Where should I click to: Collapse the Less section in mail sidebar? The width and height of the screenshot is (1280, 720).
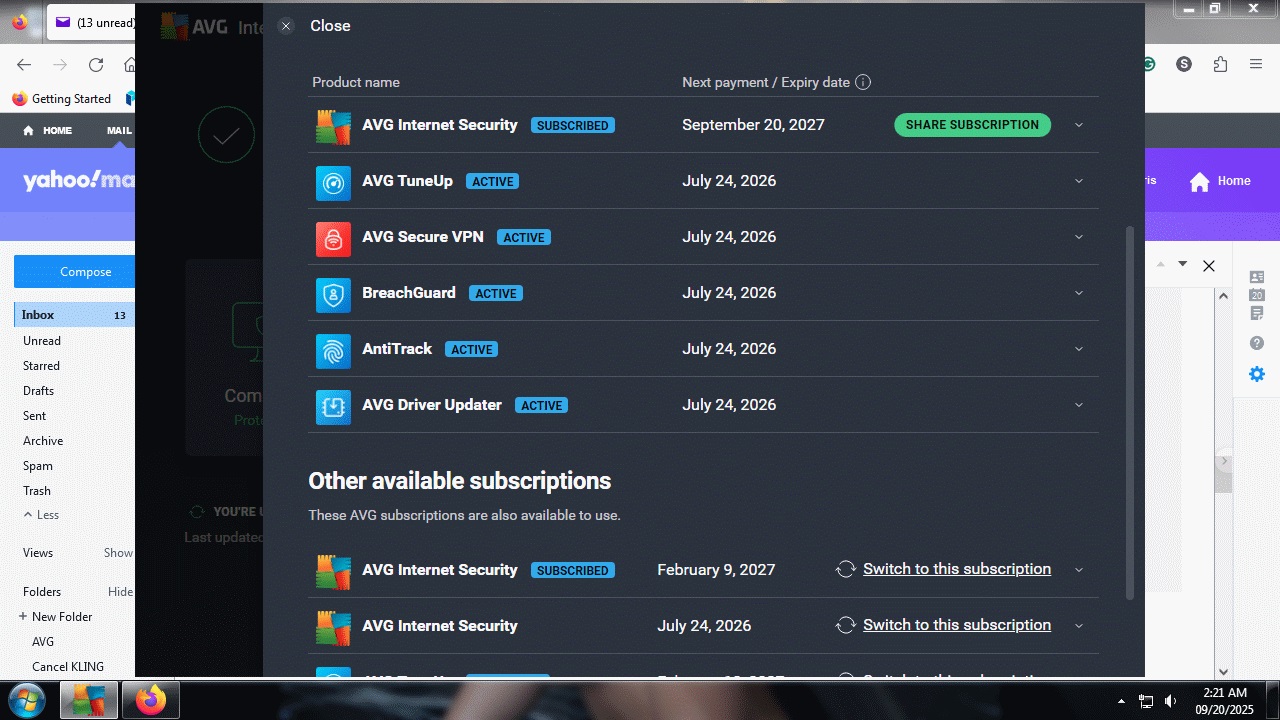tap(41, 515)
